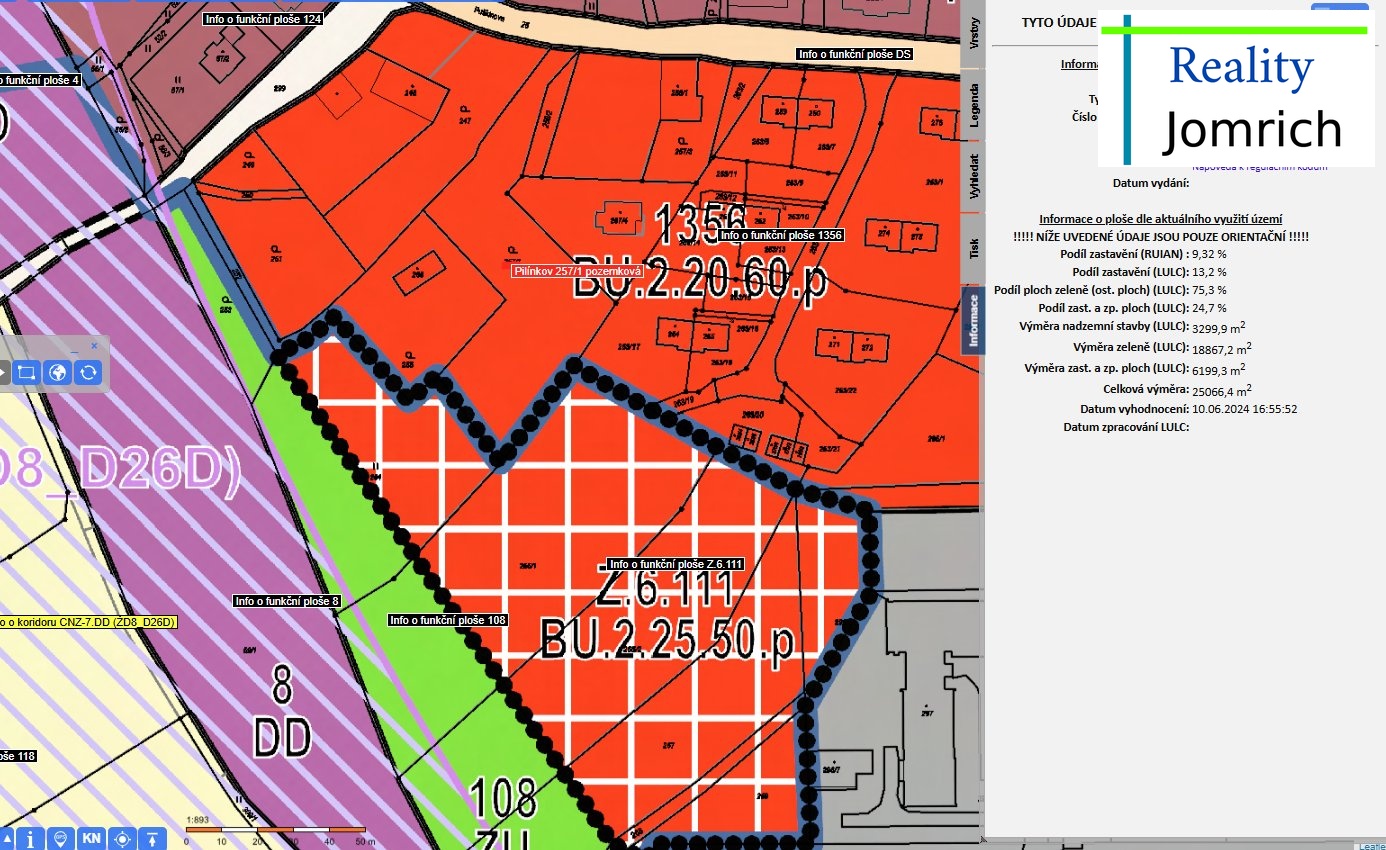Select the Informace side tab
The width and height of the screenshot is (1386, 850).
(x=974, y=320)
